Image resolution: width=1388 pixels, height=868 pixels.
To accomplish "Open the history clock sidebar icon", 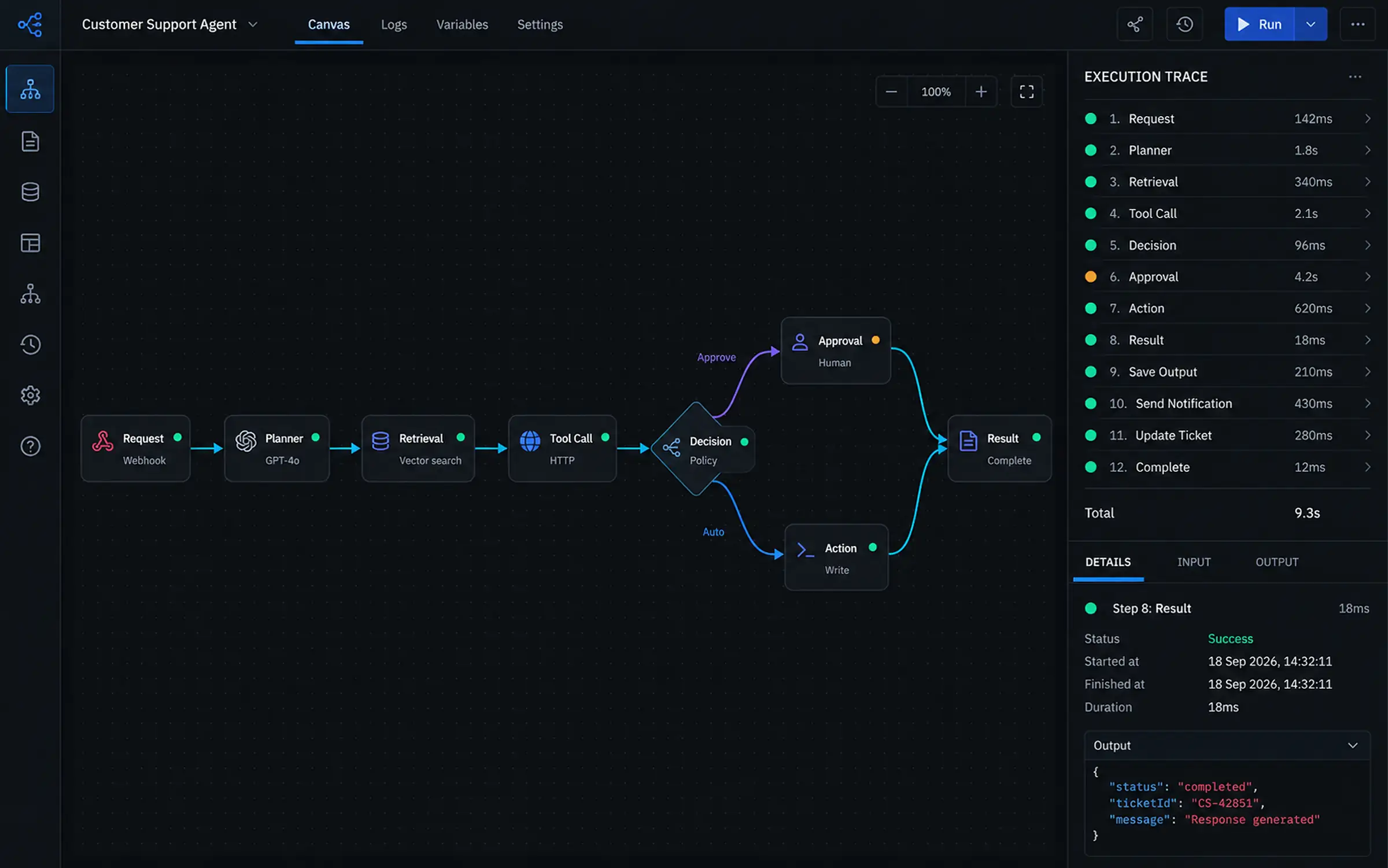I will (30, 345).
